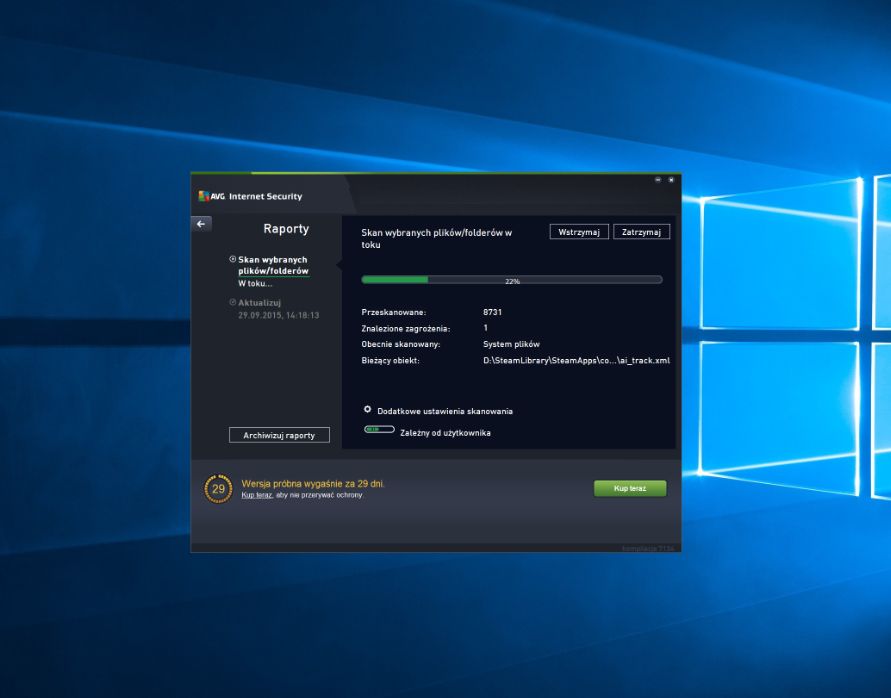Viewport: 891px width, 698px height.
Task: Select Skan wybranych plików/folderów report entry
Action: [273, 265]
